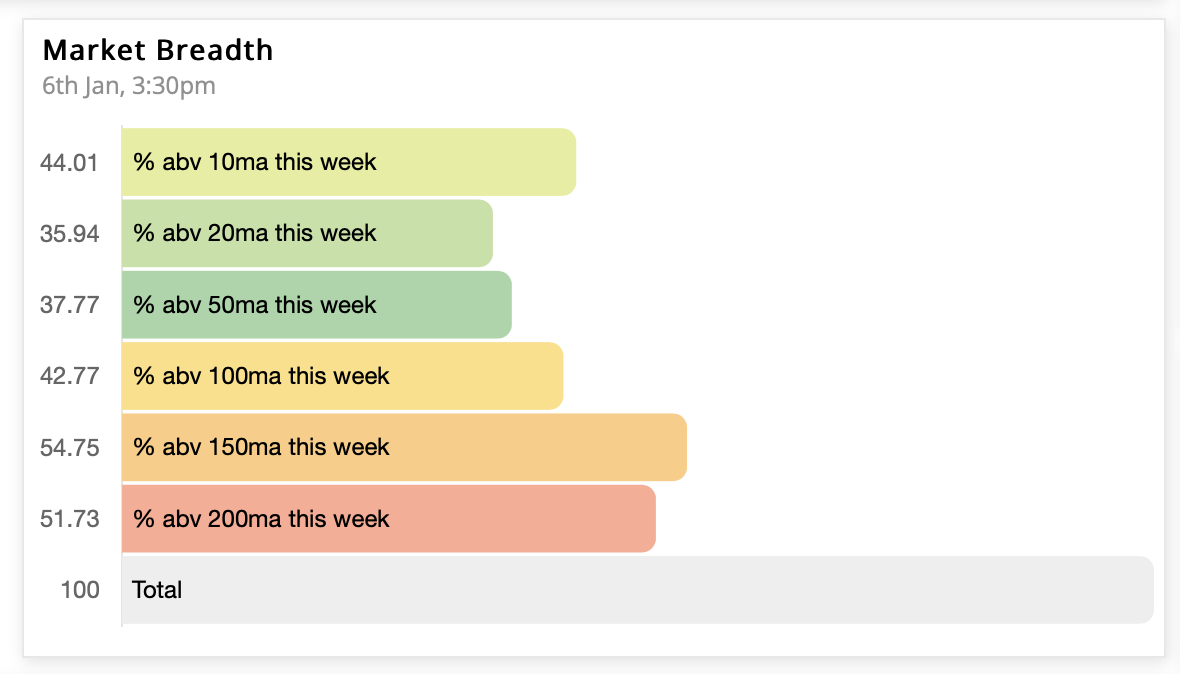Click the 42.77 value label

coord(69,376)
